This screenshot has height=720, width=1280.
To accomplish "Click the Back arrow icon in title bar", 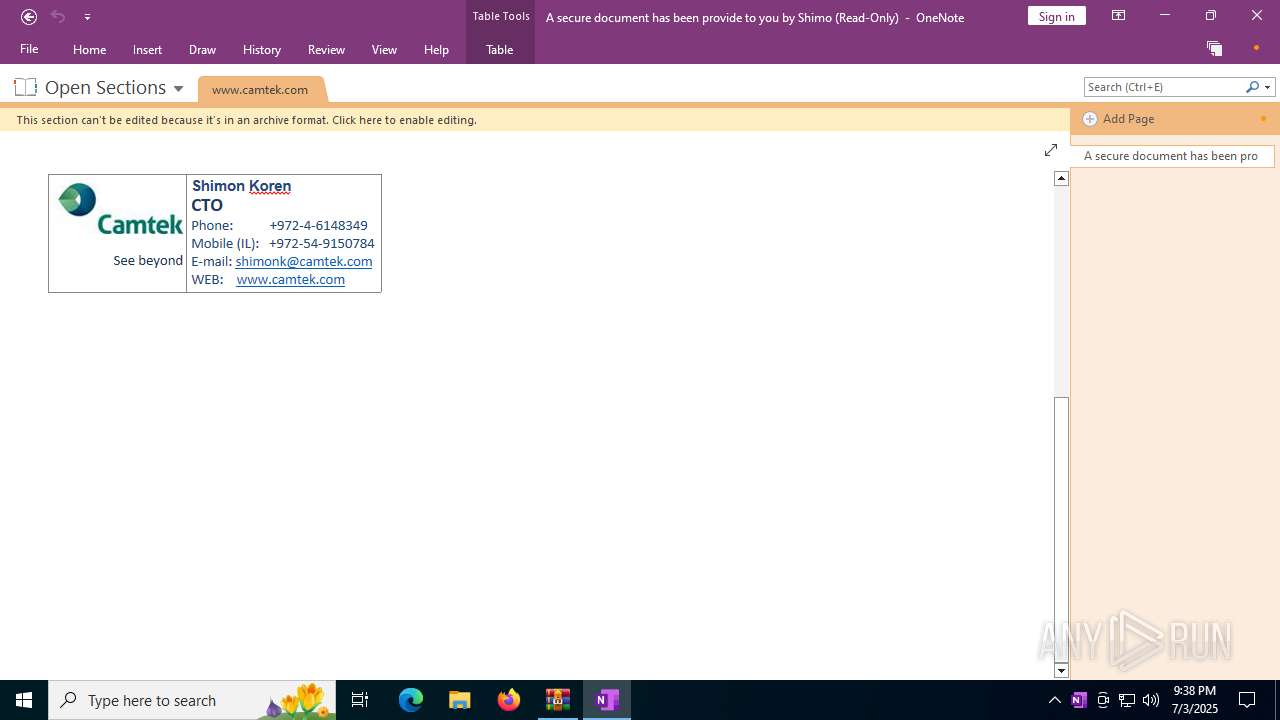I will click(29, 16).
